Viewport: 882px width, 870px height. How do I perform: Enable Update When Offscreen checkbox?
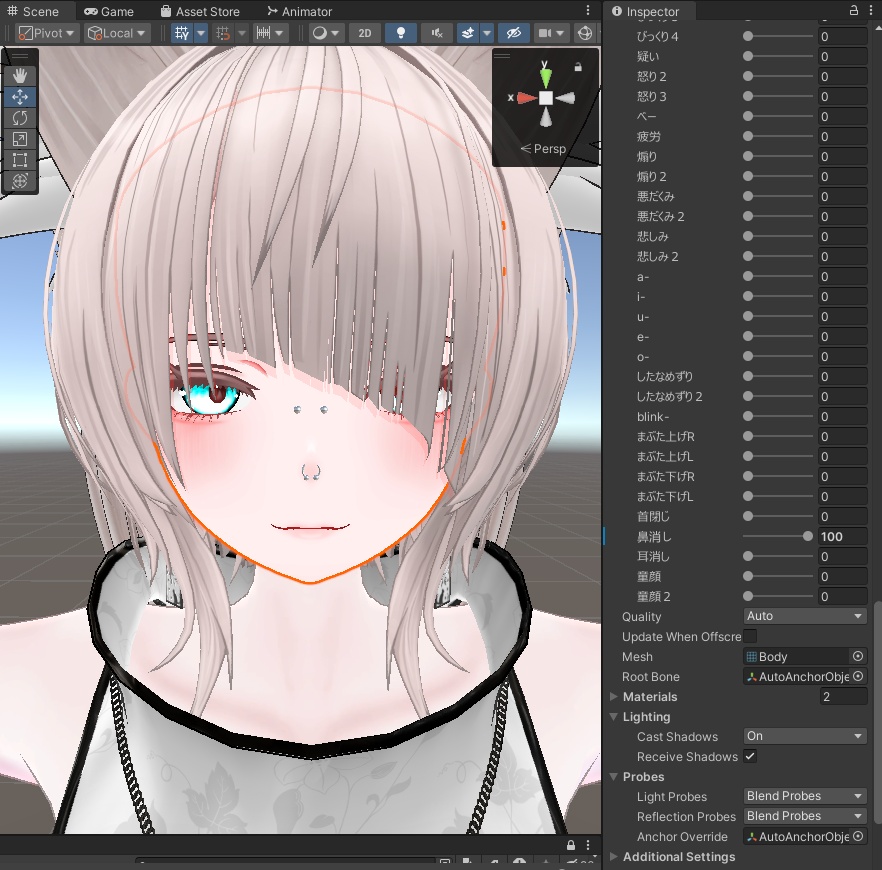click(x=750, y=636)
